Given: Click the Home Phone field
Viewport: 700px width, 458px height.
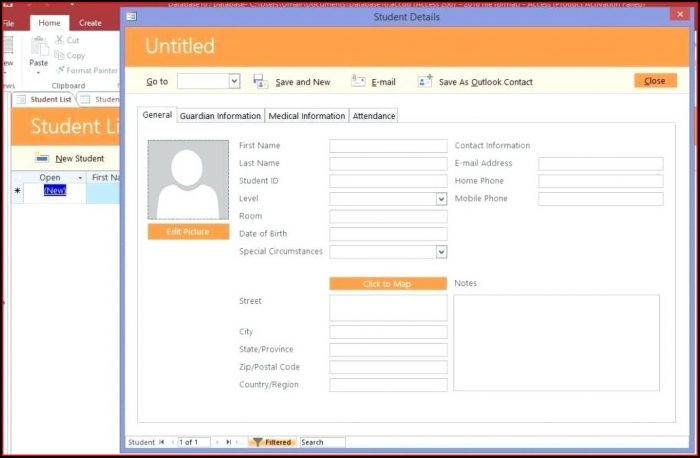Looking at the screenshot, I should click(600, 181).
